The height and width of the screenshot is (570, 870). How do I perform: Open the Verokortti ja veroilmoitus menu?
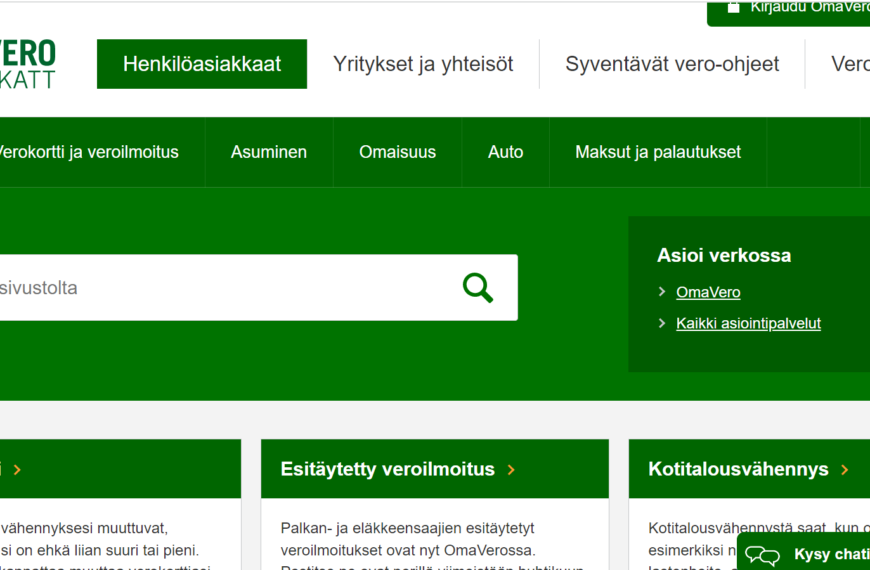point(86,152)
